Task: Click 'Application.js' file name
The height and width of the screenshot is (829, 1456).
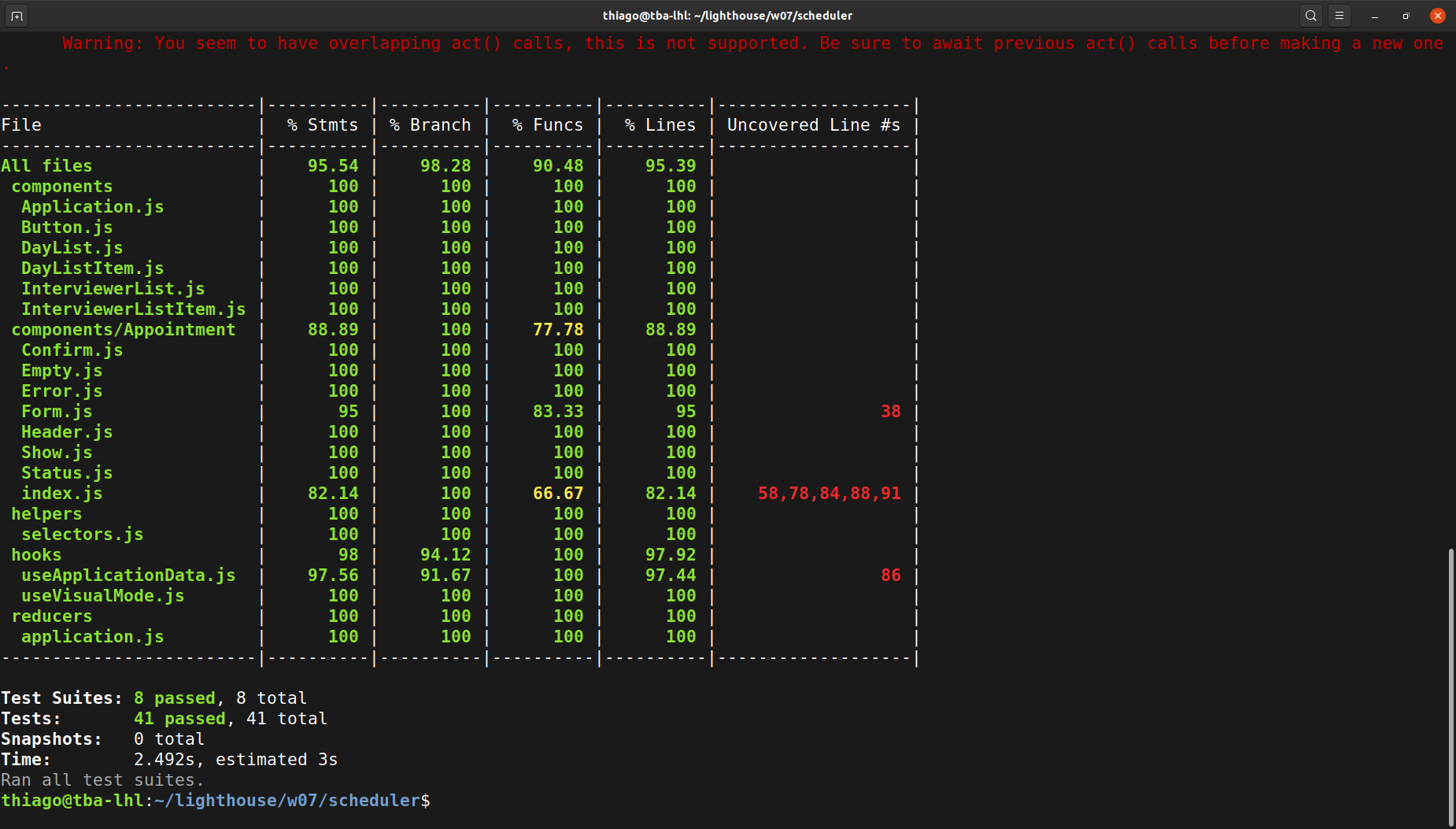Action: click(x=93, y=207)
